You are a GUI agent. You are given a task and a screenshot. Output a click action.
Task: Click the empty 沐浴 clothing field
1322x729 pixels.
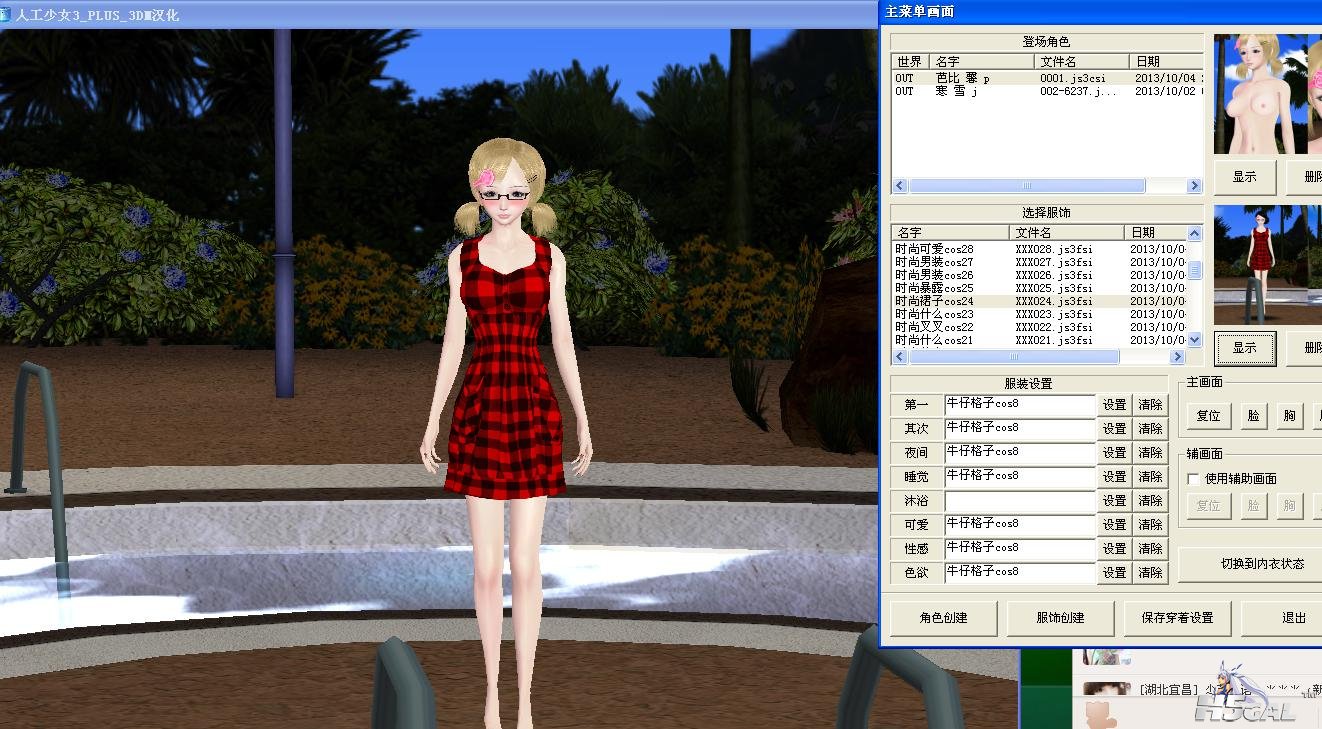click(x=1020, y=501)
